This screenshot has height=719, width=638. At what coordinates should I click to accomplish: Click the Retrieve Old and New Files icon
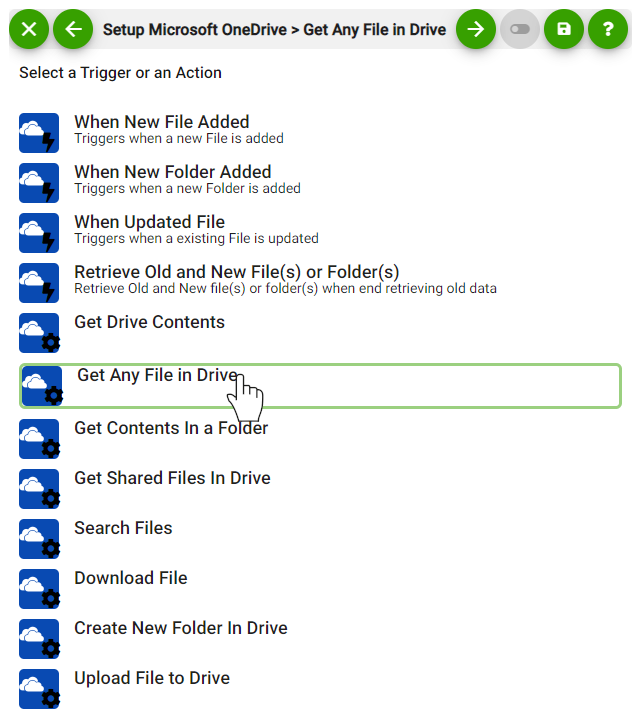click(x=39, y=283)
